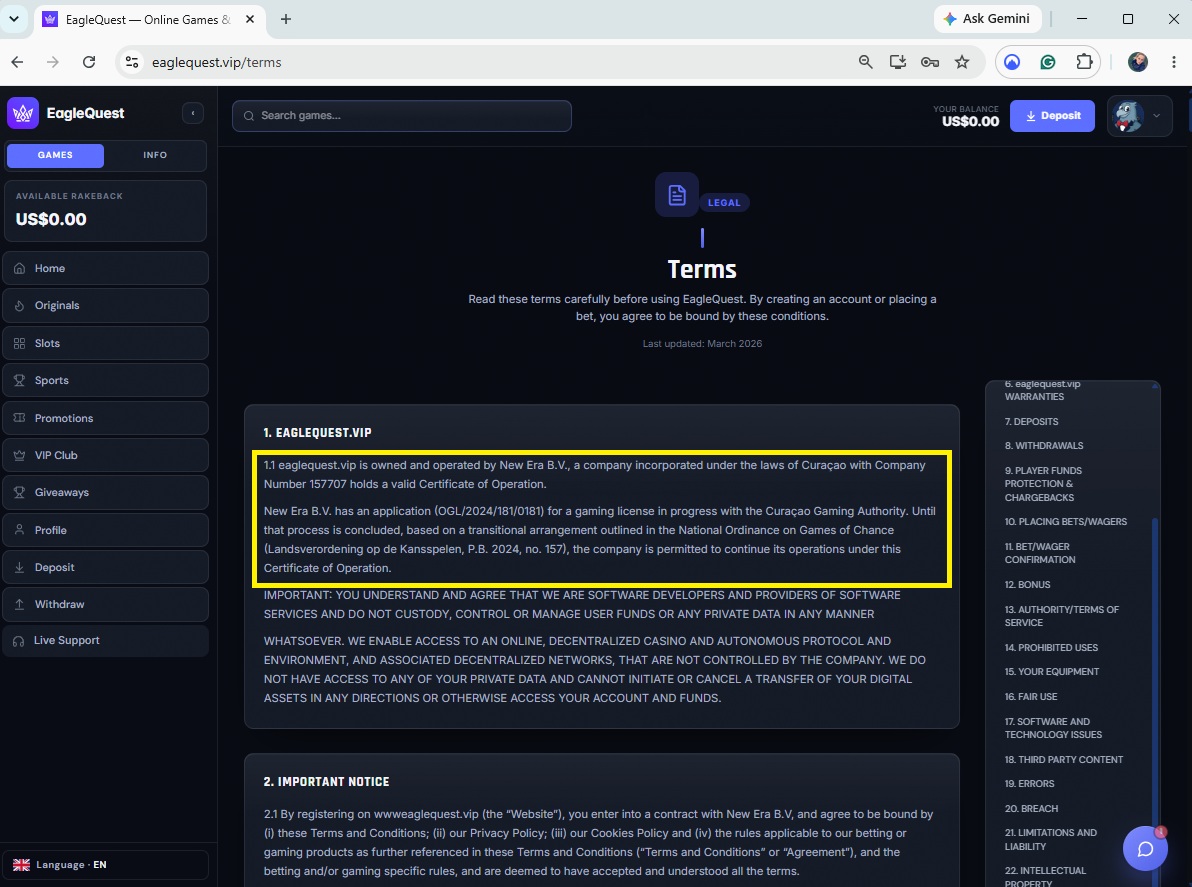Jump to 15. YOUR EQUIPMENT section
1192x887 pixels.
click(x=1052, y=672)
